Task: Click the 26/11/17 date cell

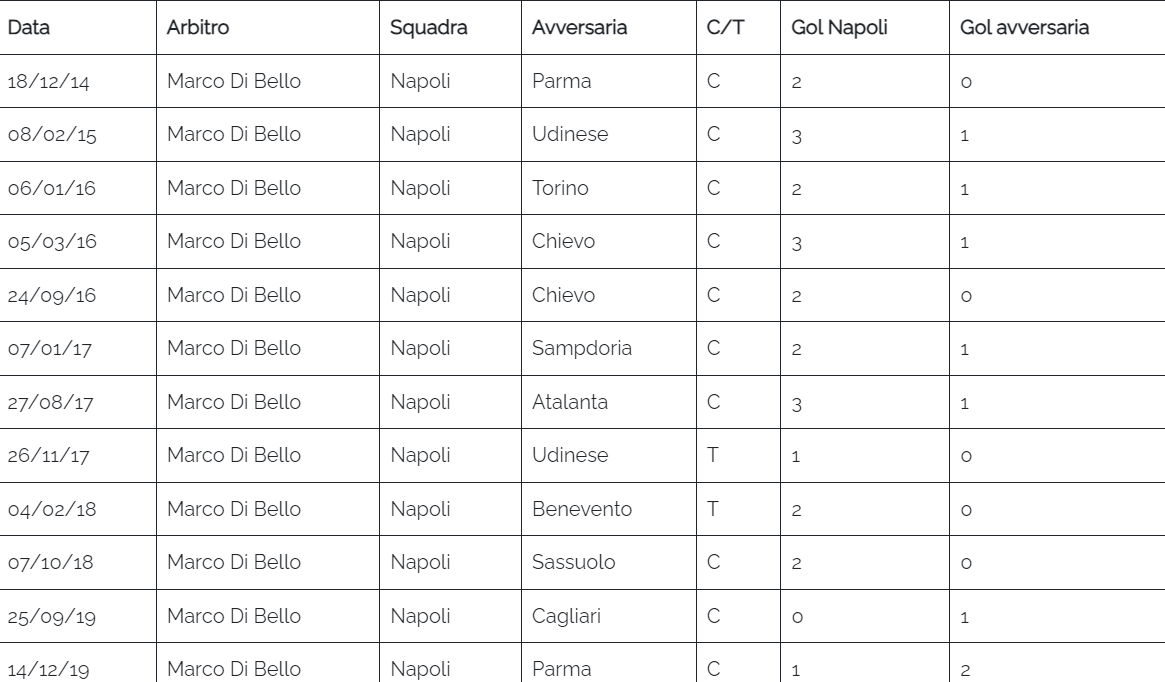Action: tap(46, 456)
